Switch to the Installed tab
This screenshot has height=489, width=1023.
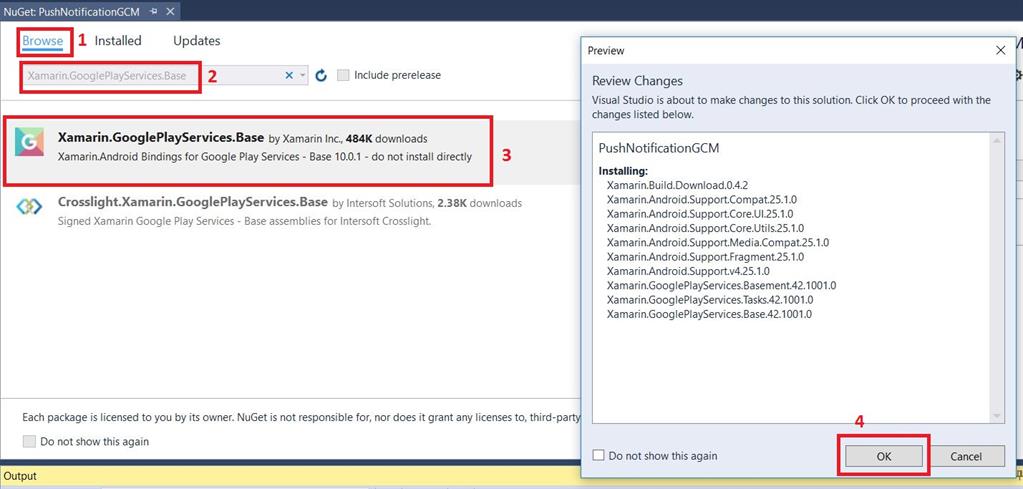point(117,41)
